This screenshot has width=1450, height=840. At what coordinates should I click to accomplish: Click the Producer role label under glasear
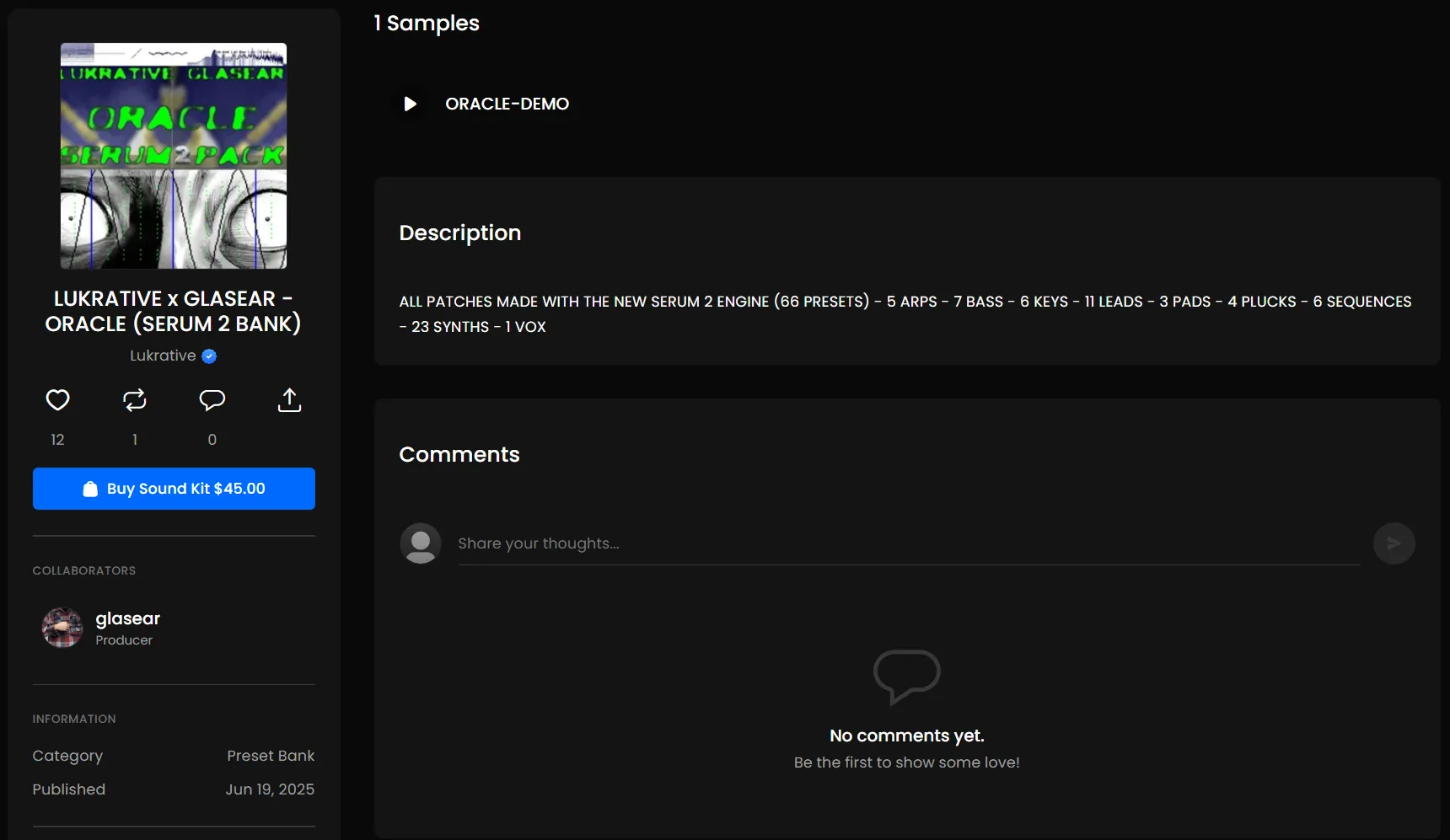pyautogui.click(x=124, y=640)
